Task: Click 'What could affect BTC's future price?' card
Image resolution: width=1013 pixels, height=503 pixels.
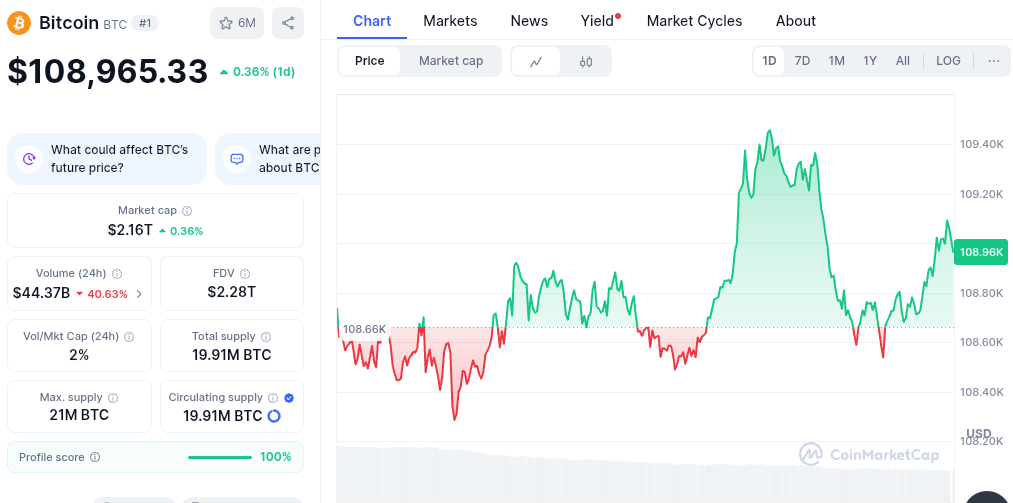Action: pyautogui.click(x=107, y=159)
